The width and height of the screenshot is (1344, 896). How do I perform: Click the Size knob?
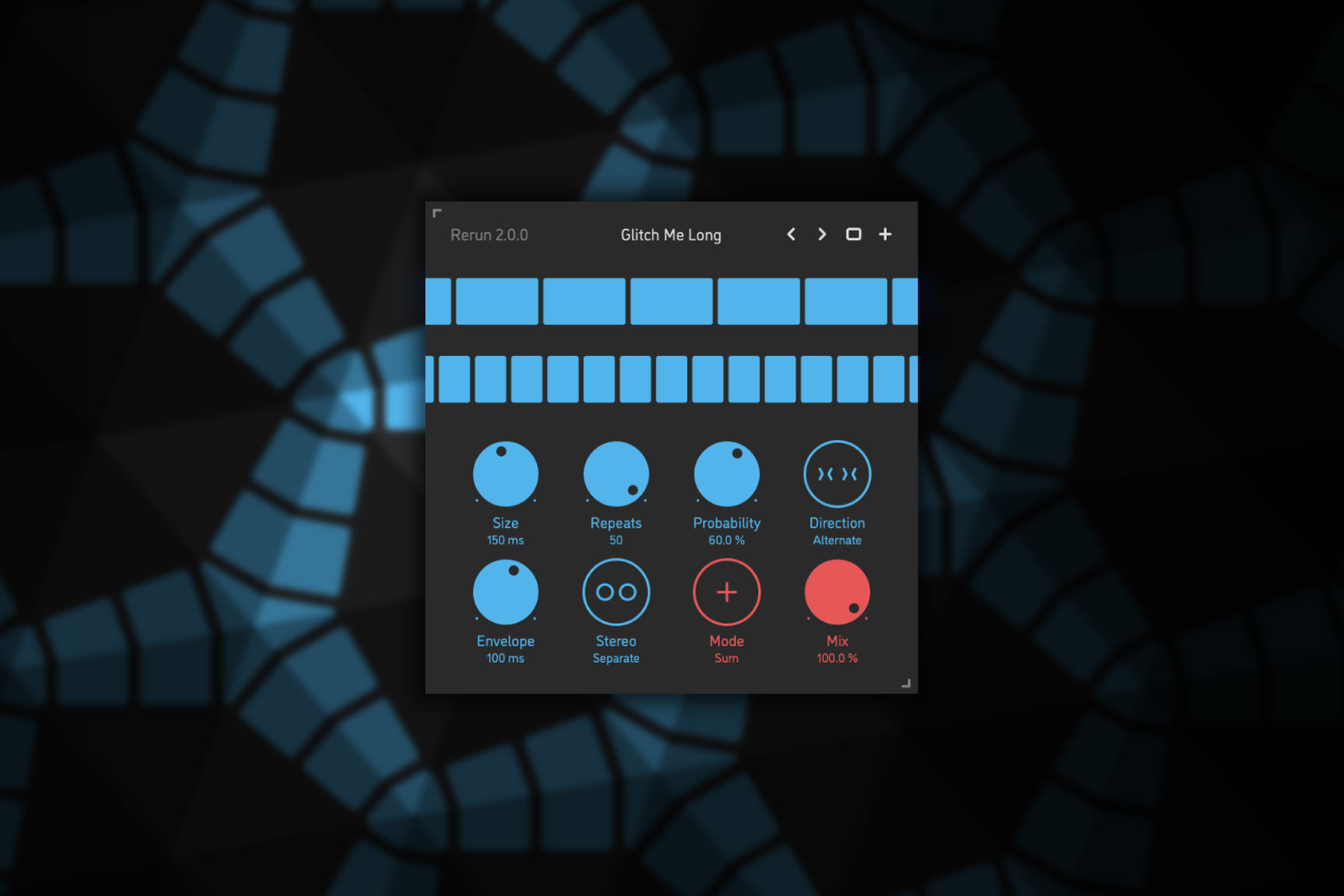[505, 474]
